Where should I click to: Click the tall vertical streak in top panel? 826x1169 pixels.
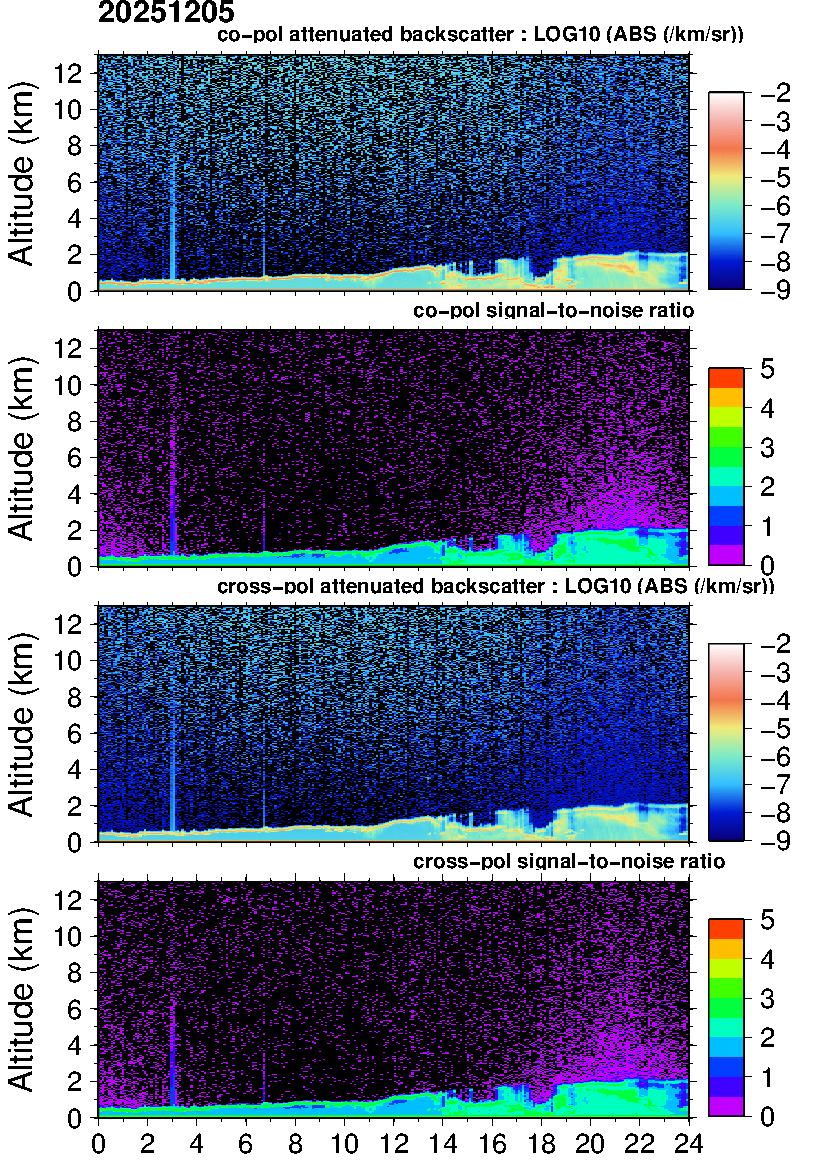[173, 220]
